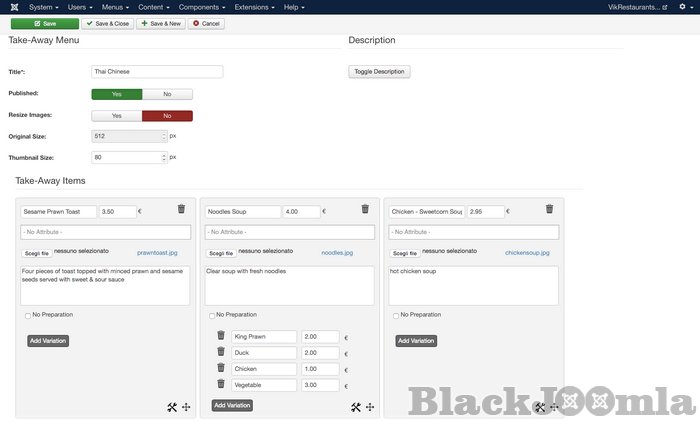Open the settings gear in top bar
The image size is (700, 421).
[683, 7]
